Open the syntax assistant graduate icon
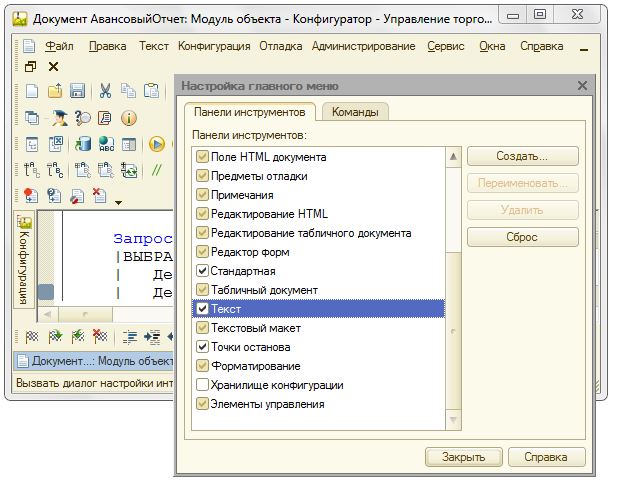This screenshot has width=623, height=495. [60, 118]
